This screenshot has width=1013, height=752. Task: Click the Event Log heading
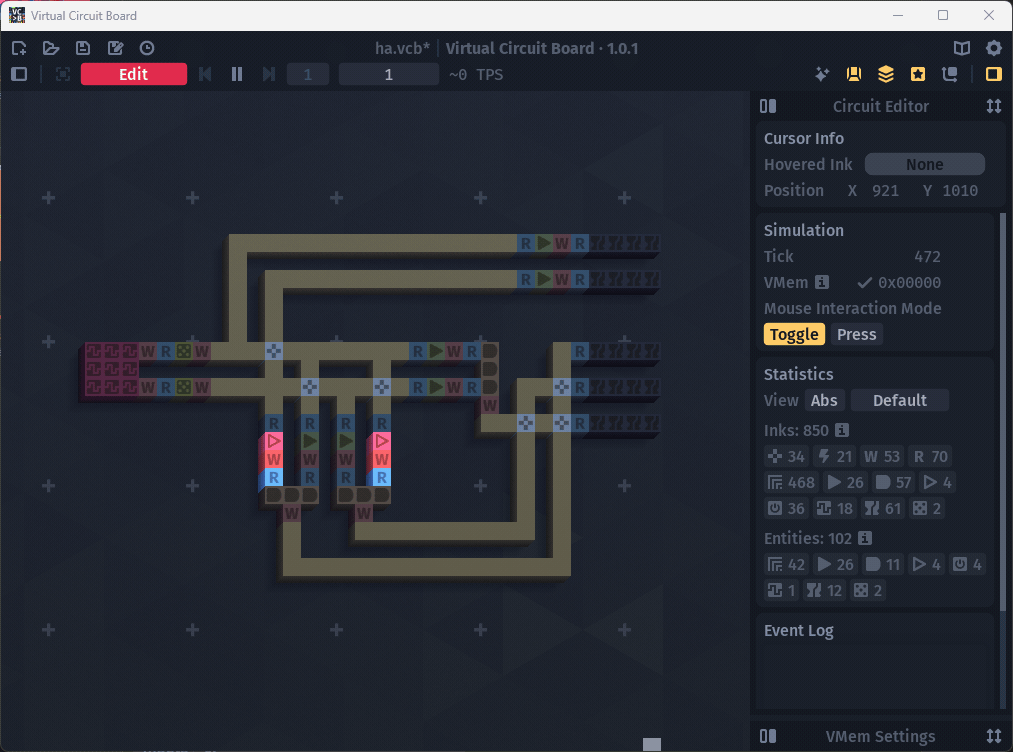tap(799, 631)
